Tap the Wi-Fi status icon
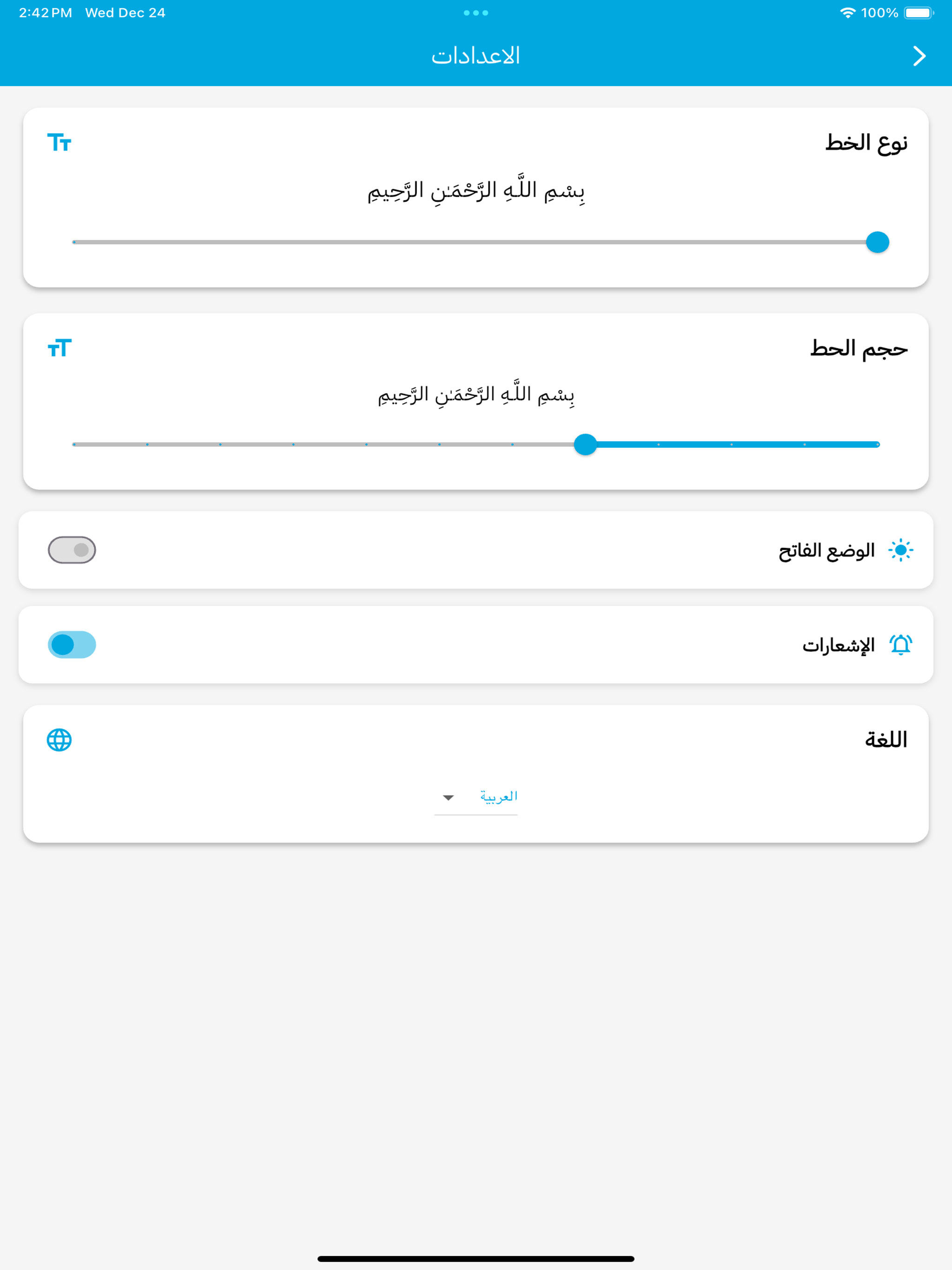 (847, 13)
